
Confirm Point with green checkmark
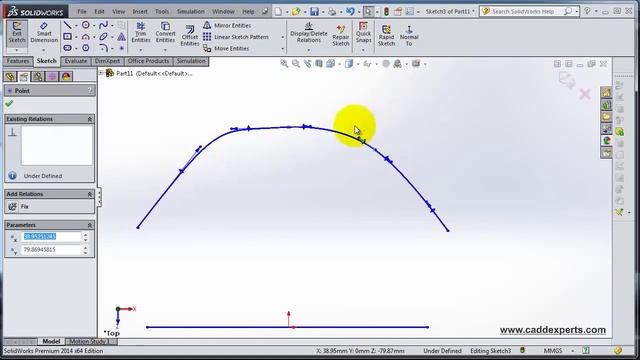[x=9, y=104]
